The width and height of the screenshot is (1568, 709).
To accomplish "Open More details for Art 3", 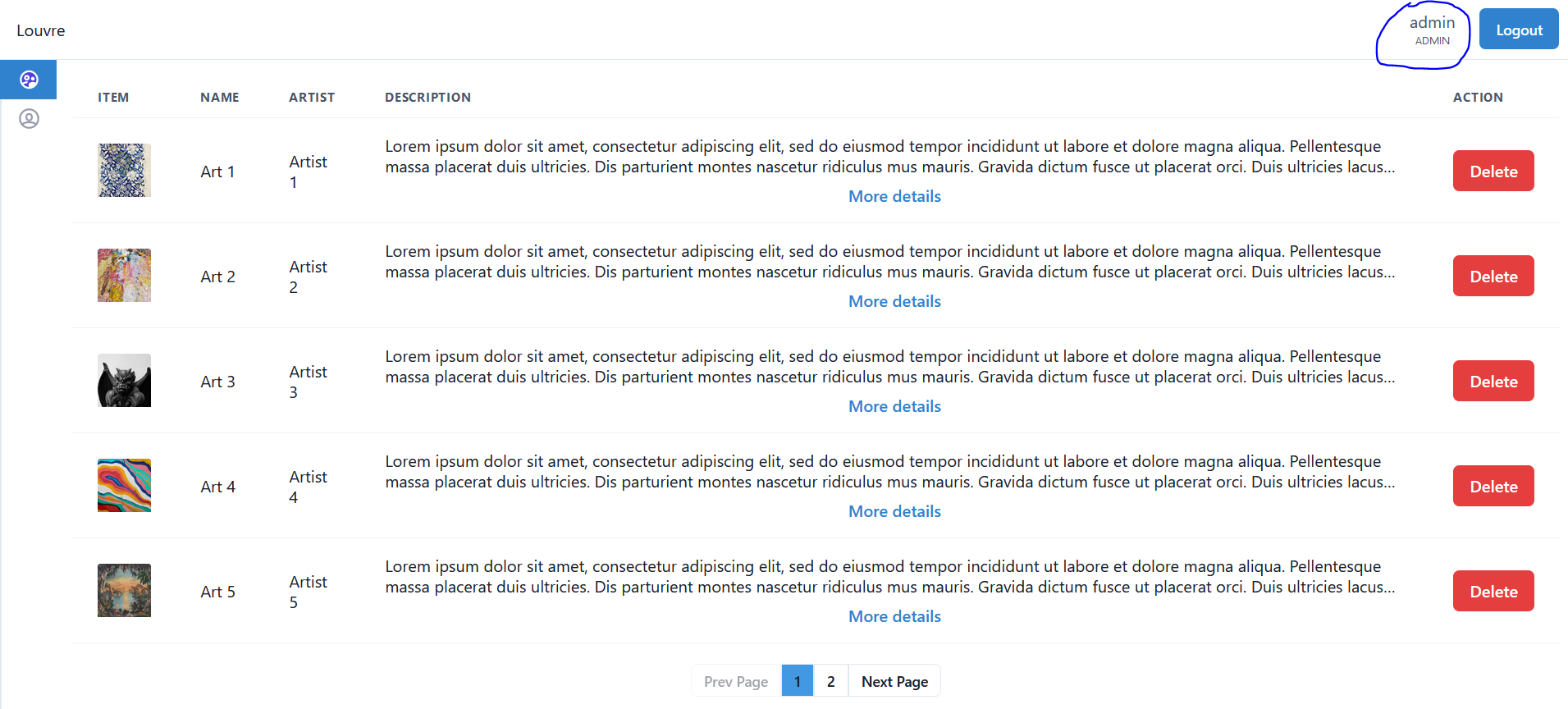I will click(x=894, y=406).
